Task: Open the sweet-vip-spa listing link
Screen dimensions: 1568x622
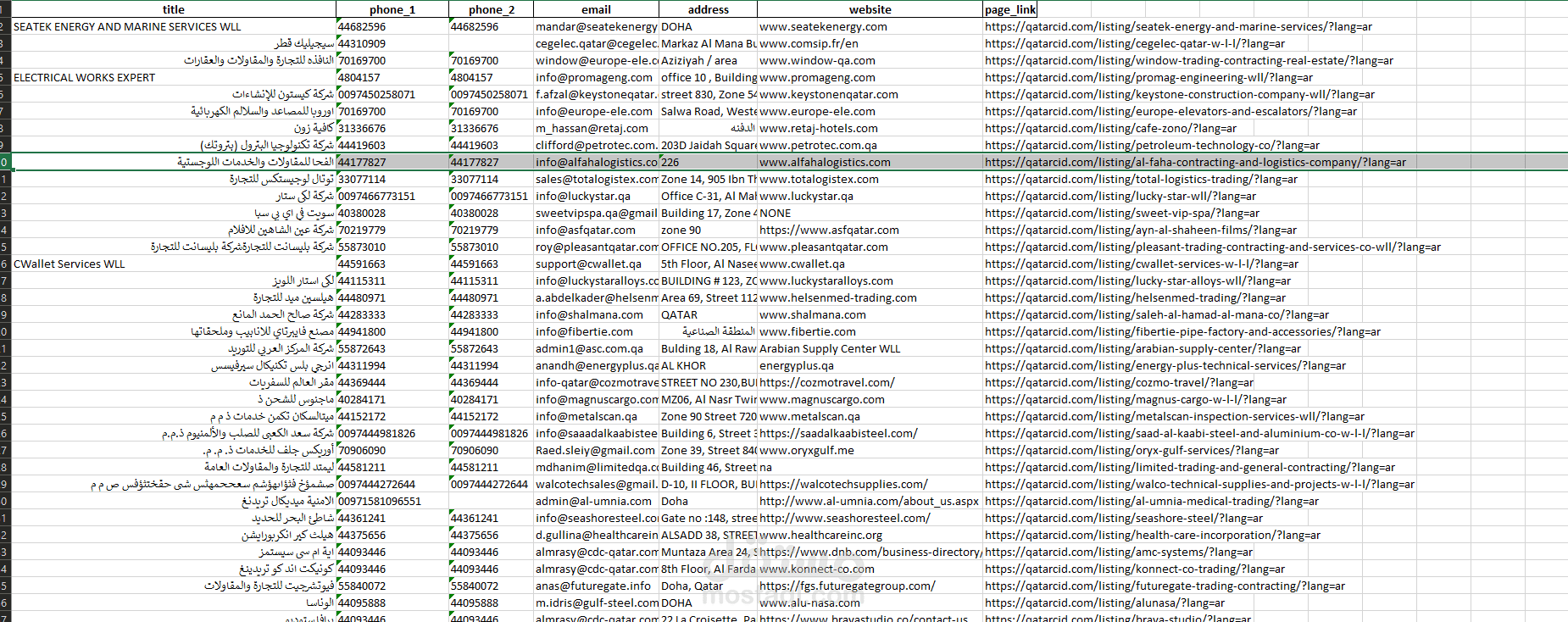Action: click(1122, 213)
